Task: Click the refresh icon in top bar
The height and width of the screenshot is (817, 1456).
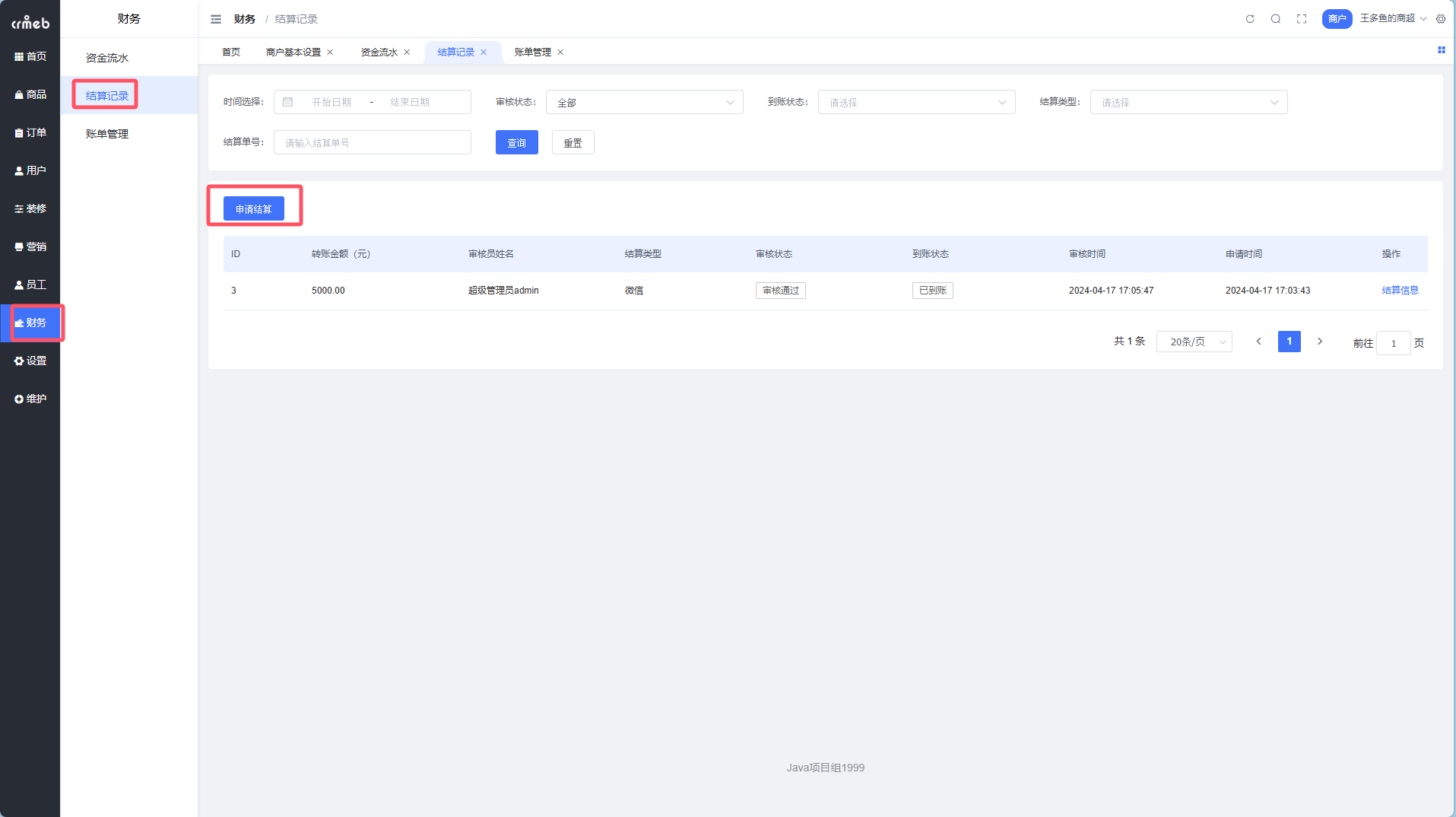Action: coord(1250,19)
